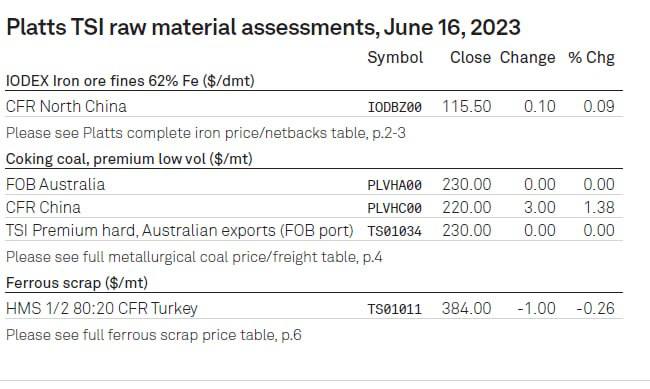
Task: Click the Coking coal premium low vol heading
Action: [129, 159]
